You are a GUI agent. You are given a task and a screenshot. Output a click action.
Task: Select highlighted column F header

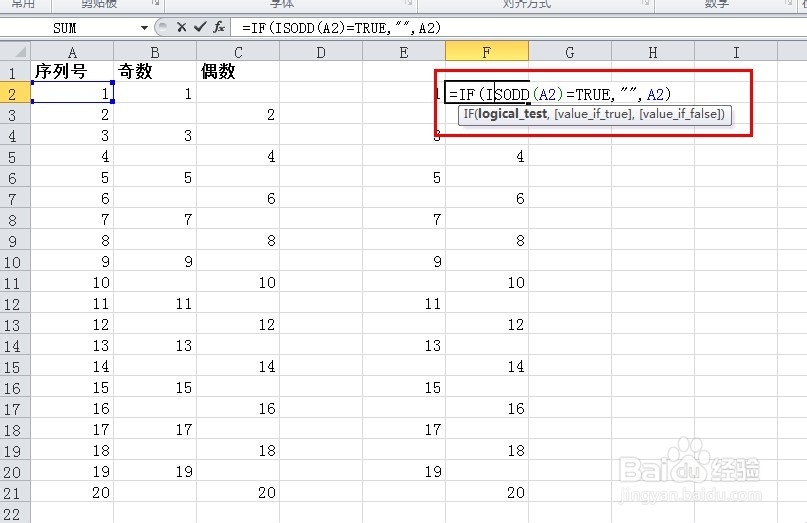487,52
